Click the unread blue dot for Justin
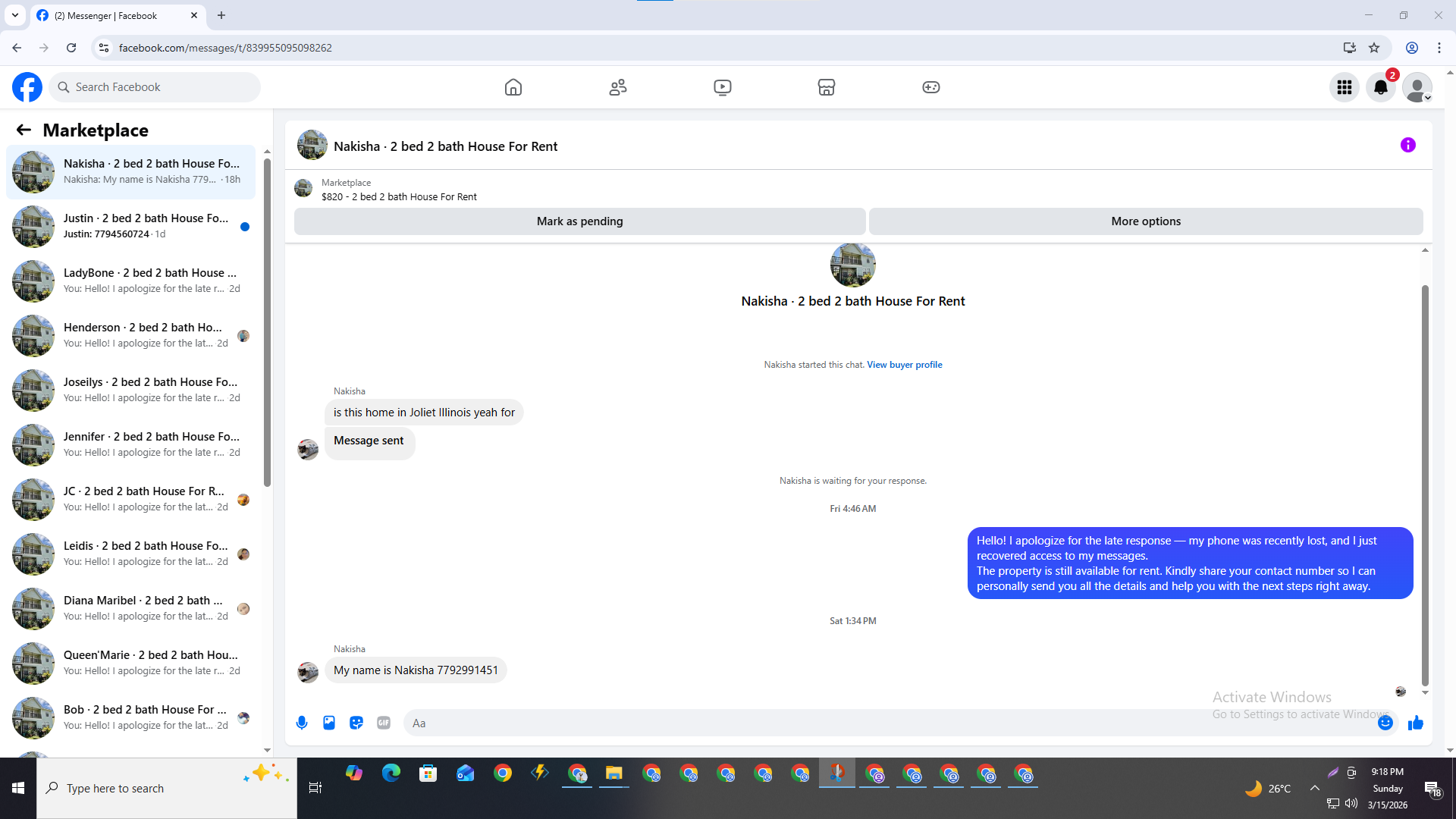1456x819 pixels. point(245,227)
